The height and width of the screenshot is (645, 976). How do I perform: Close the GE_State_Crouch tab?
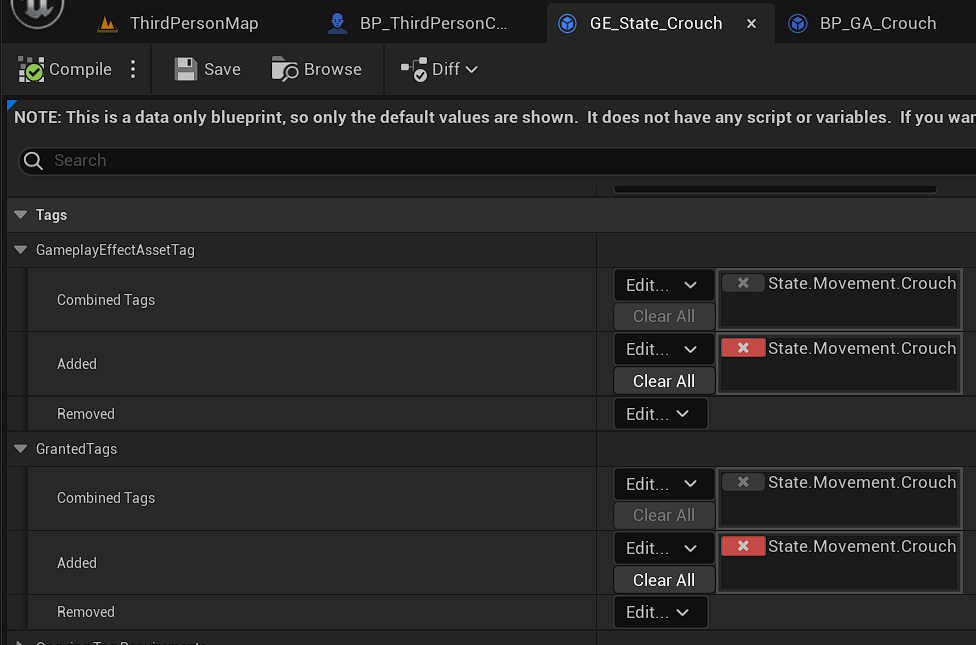click(751, 24)
